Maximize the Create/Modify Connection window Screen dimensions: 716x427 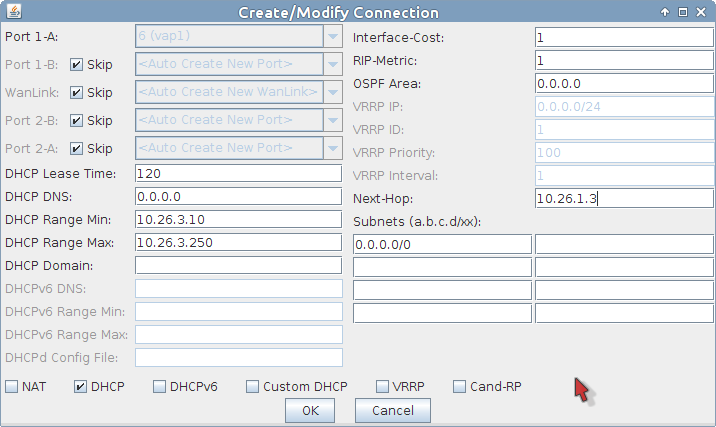pos(683,13)
